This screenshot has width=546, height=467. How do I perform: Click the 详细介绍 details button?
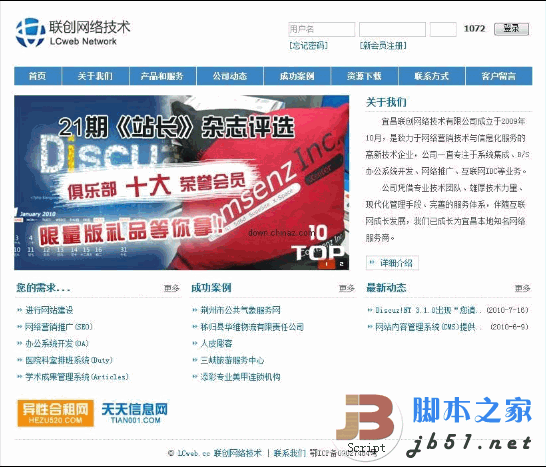pos(392,263)
